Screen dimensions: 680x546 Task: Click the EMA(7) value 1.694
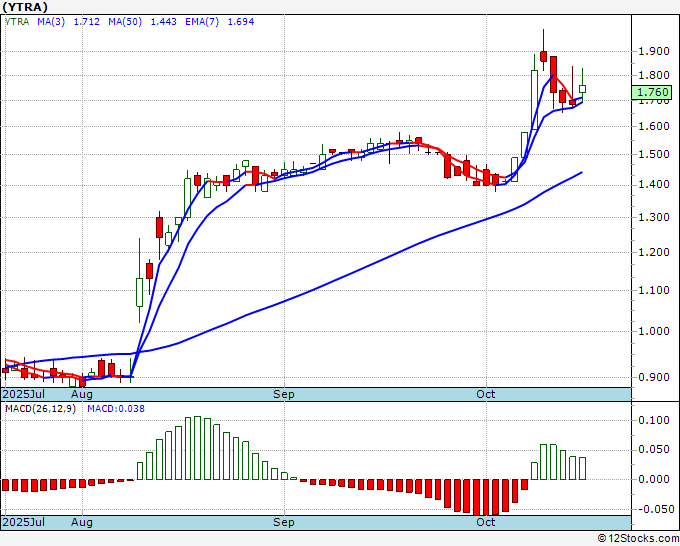point(241,22)
